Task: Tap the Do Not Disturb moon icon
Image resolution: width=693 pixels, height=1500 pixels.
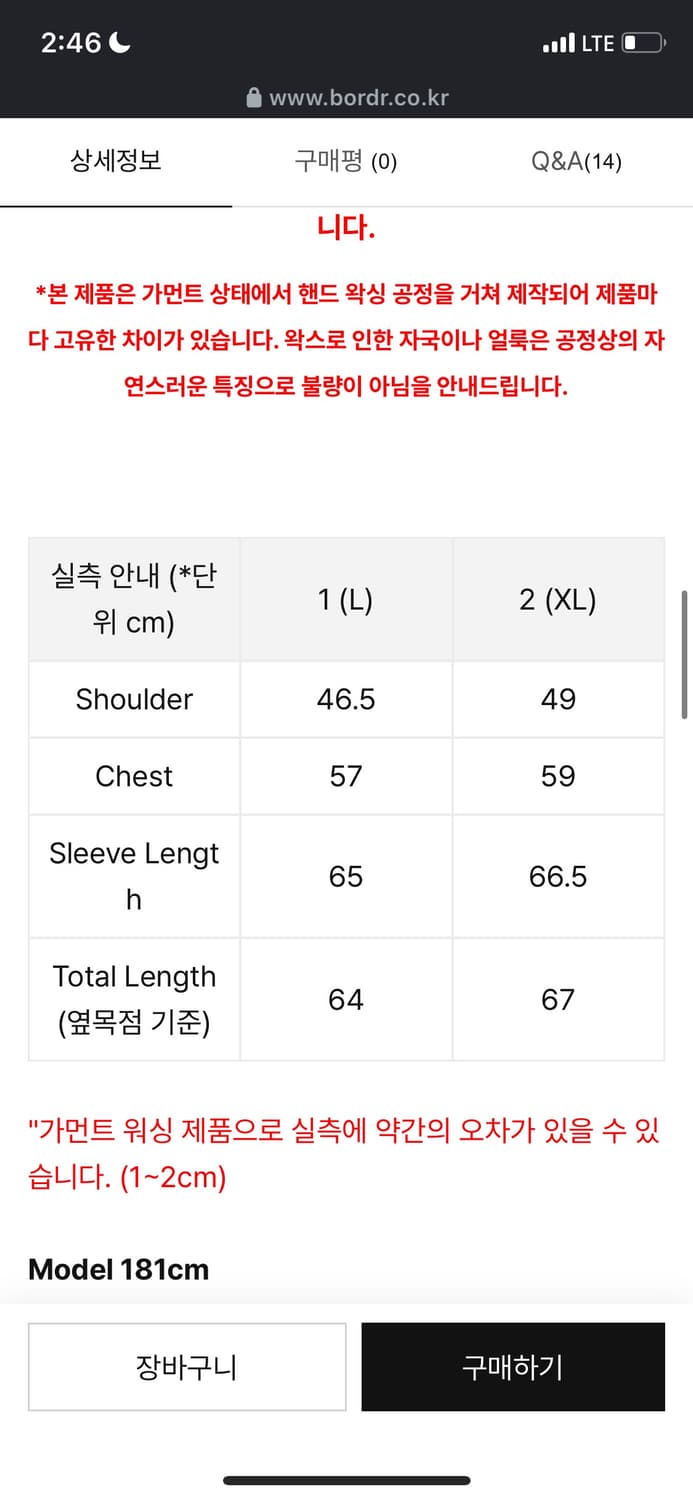Action: 120,43
